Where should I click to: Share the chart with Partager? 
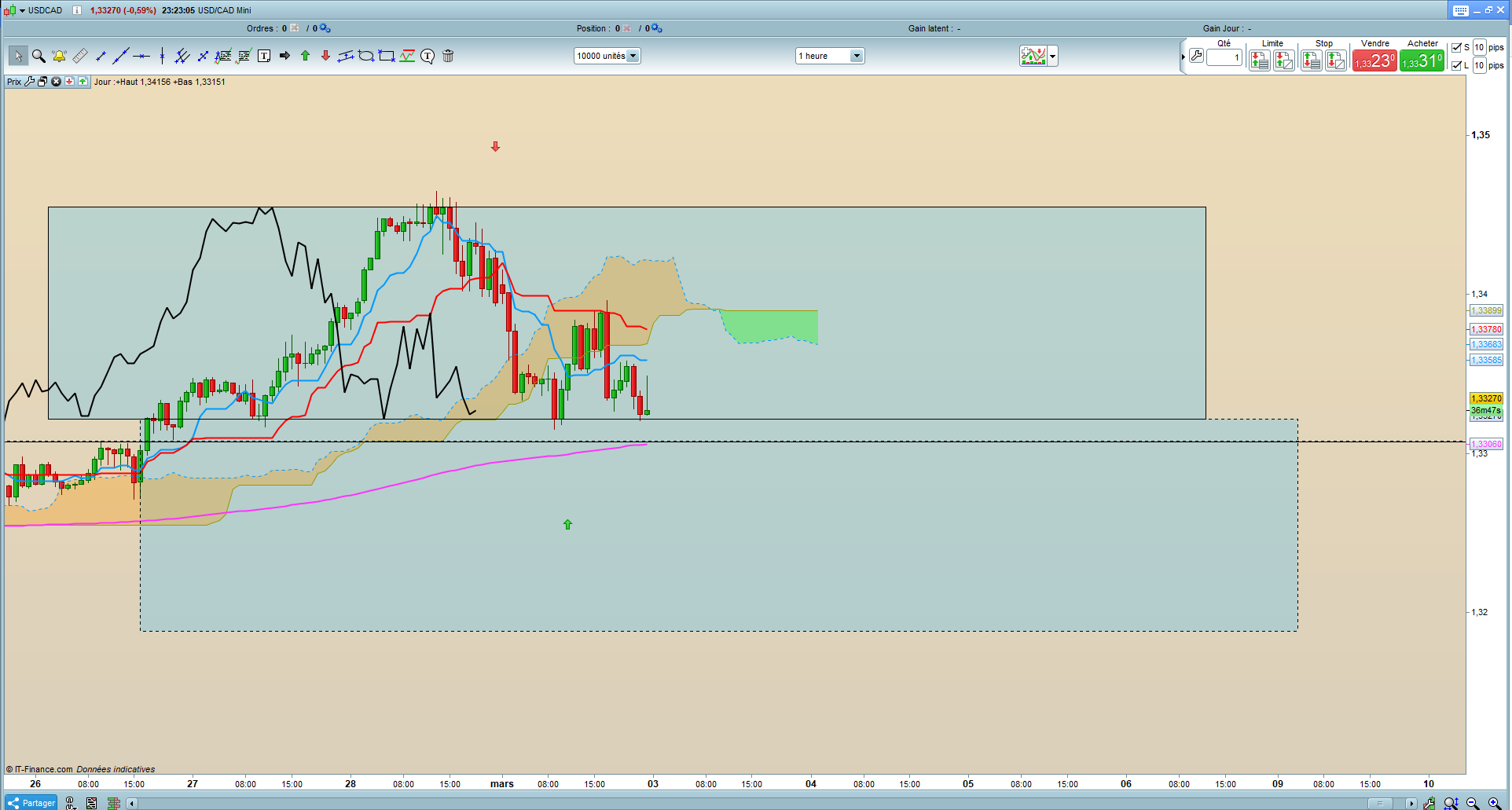31,803
